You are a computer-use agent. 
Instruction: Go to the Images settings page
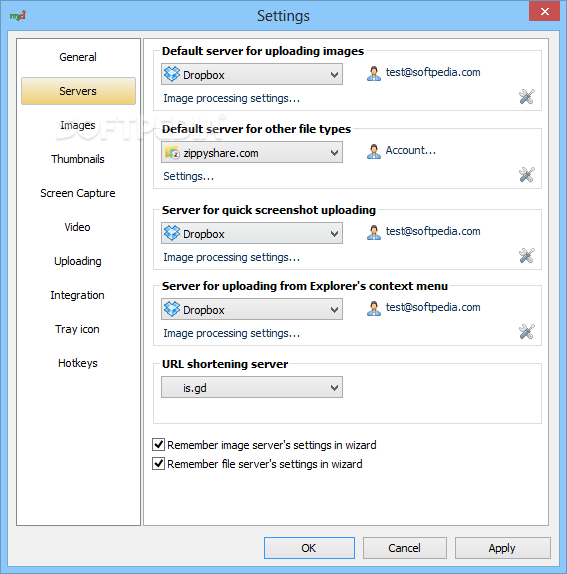pyautogui.click(x=78, y=125)
